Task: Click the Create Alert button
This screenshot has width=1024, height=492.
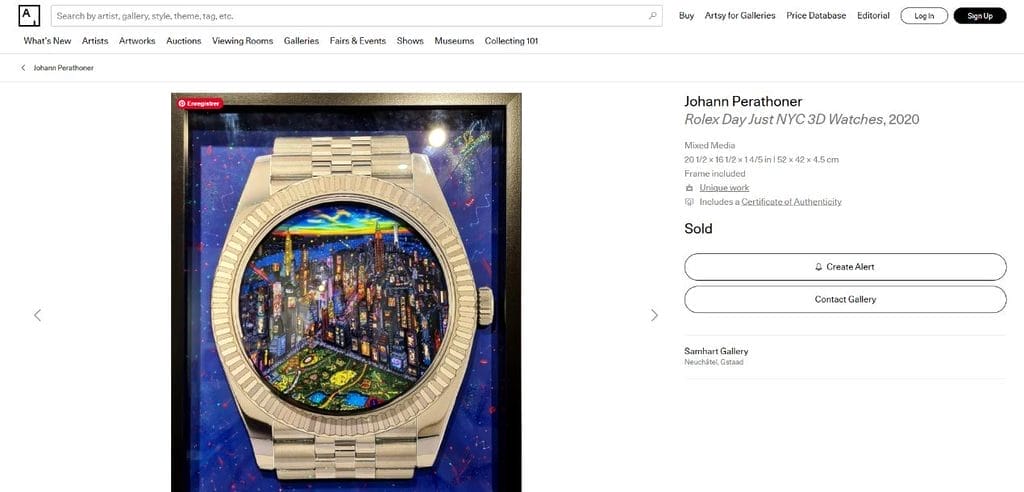Action: point(845,267)
